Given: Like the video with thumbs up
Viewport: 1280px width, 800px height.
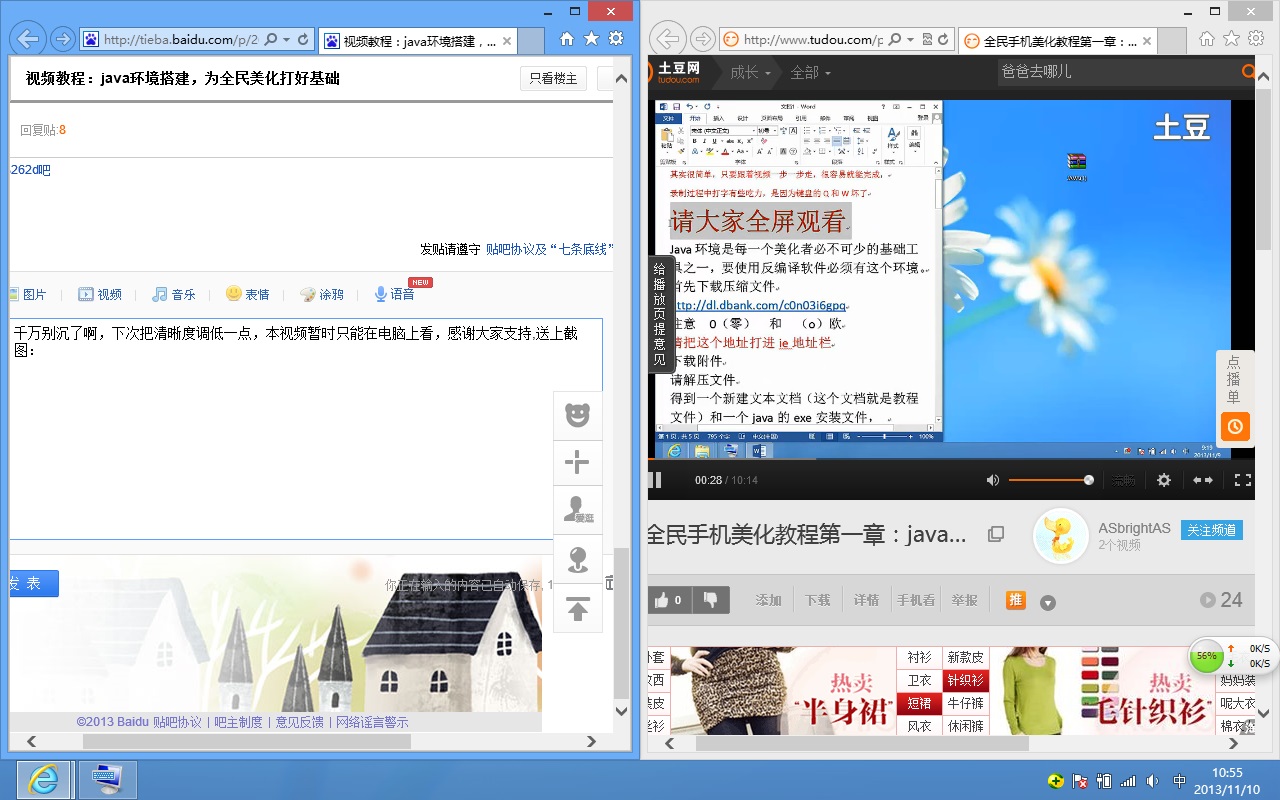Looking at the screenshot, I should pyautogui.click(x=669, y=600).
